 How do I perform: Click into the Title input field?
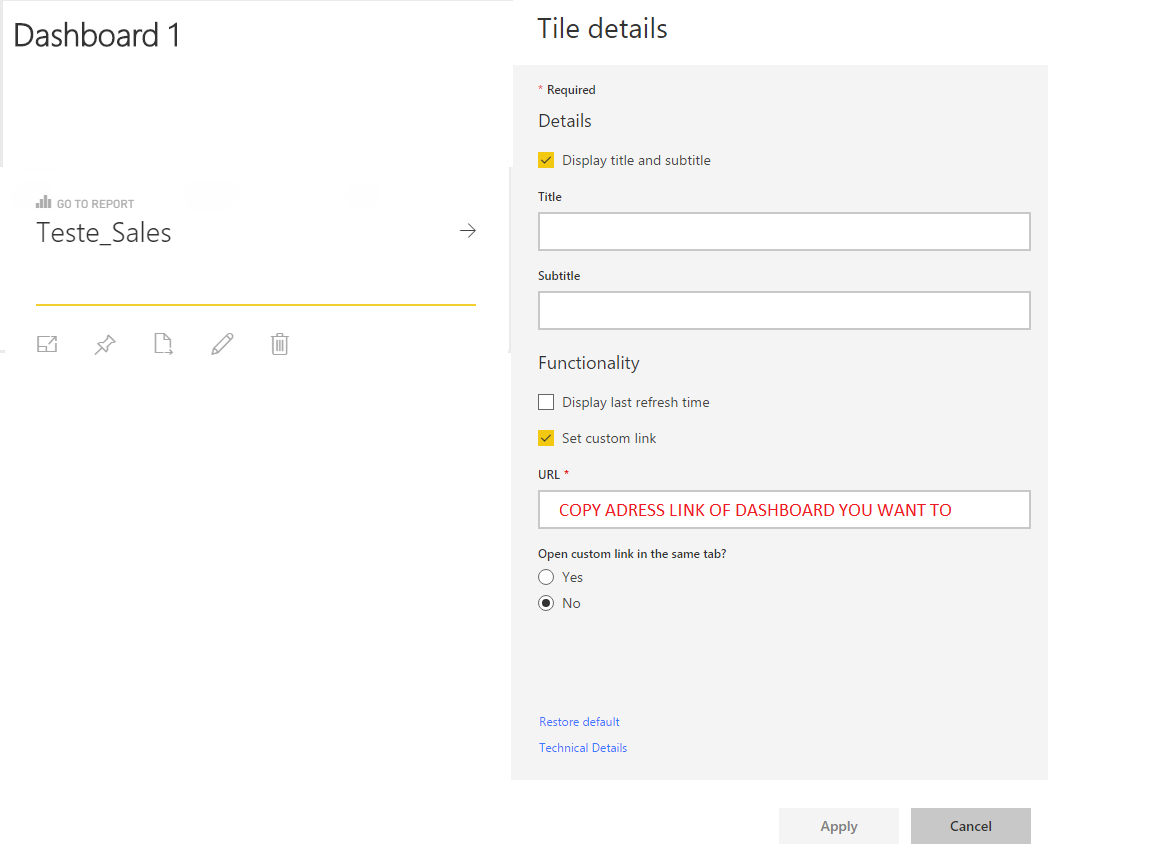[784, 231]
